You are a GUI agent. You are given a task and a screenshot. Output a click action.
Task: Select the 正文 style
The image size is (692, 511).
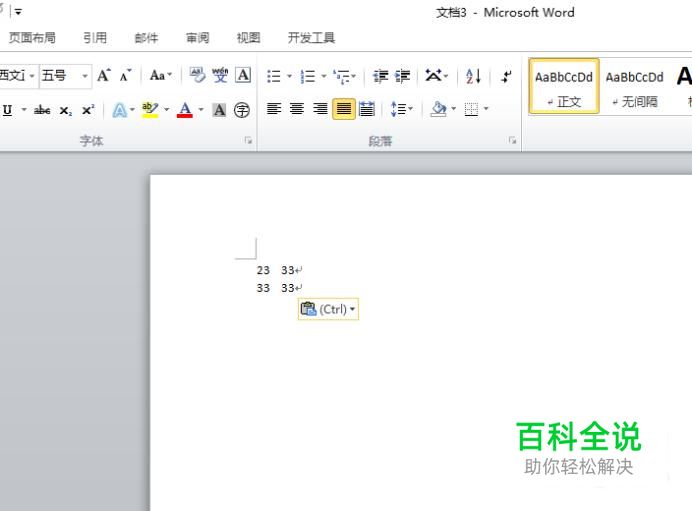[564, 86]
